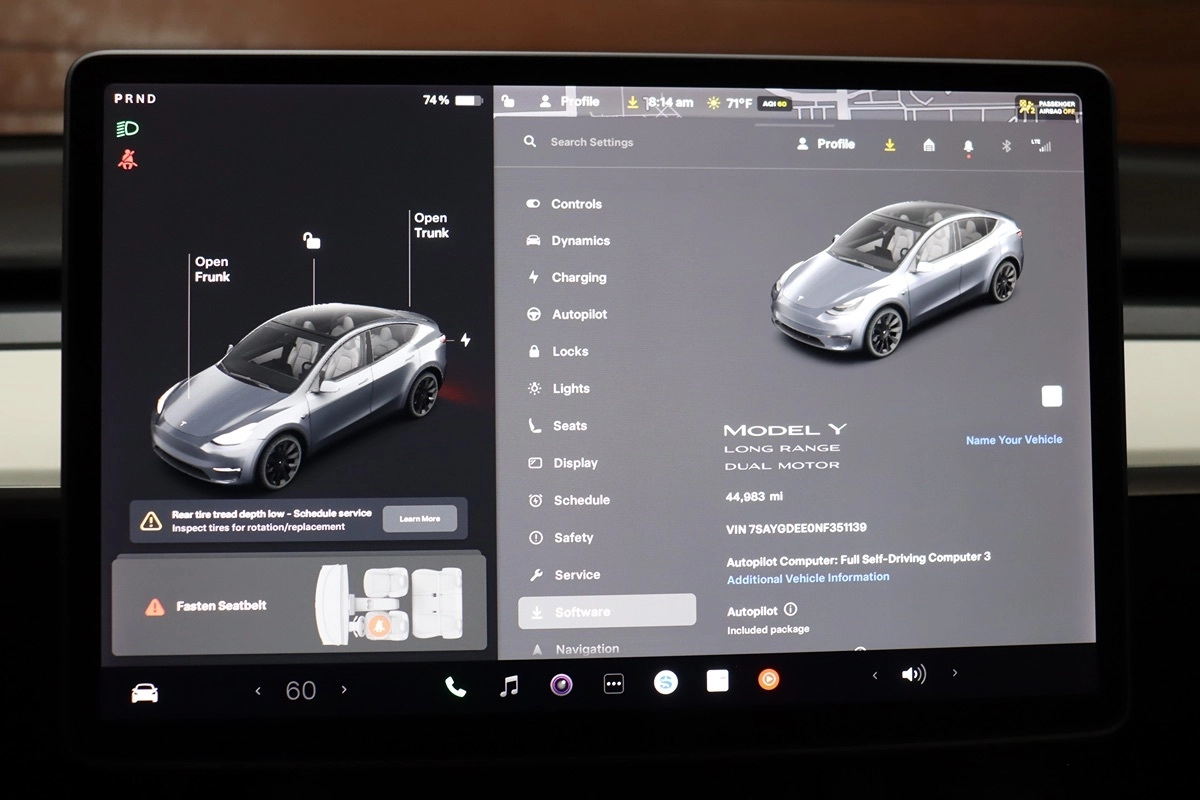Viewport: 1200px width, 800px height.
Task: Open the Dynamics settings menu
Action: pyautogui.click(x=568, y=241)
